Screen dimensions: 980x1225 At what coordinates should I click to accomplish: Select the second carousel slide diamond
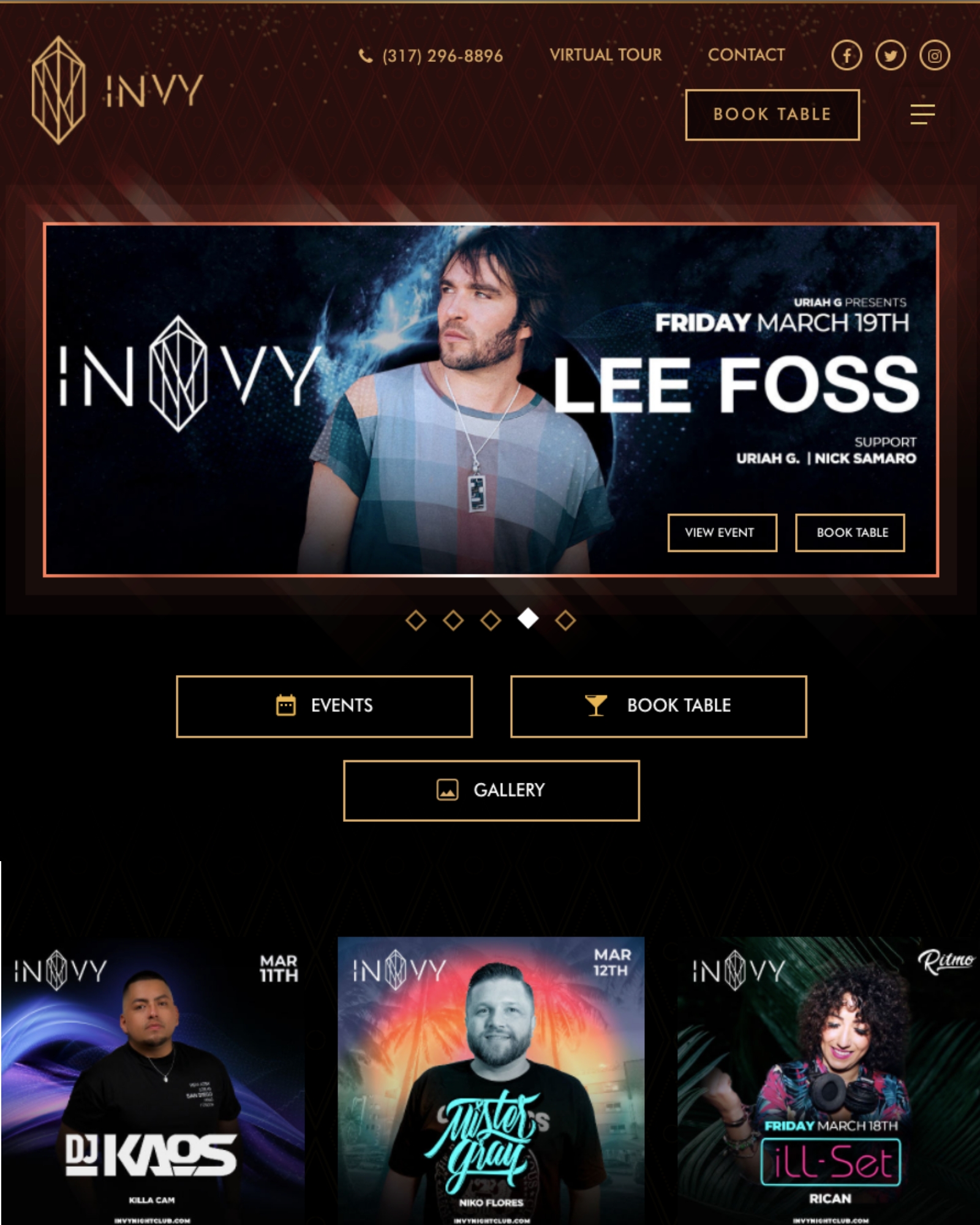pyautogui.click(x=453, y=620)
